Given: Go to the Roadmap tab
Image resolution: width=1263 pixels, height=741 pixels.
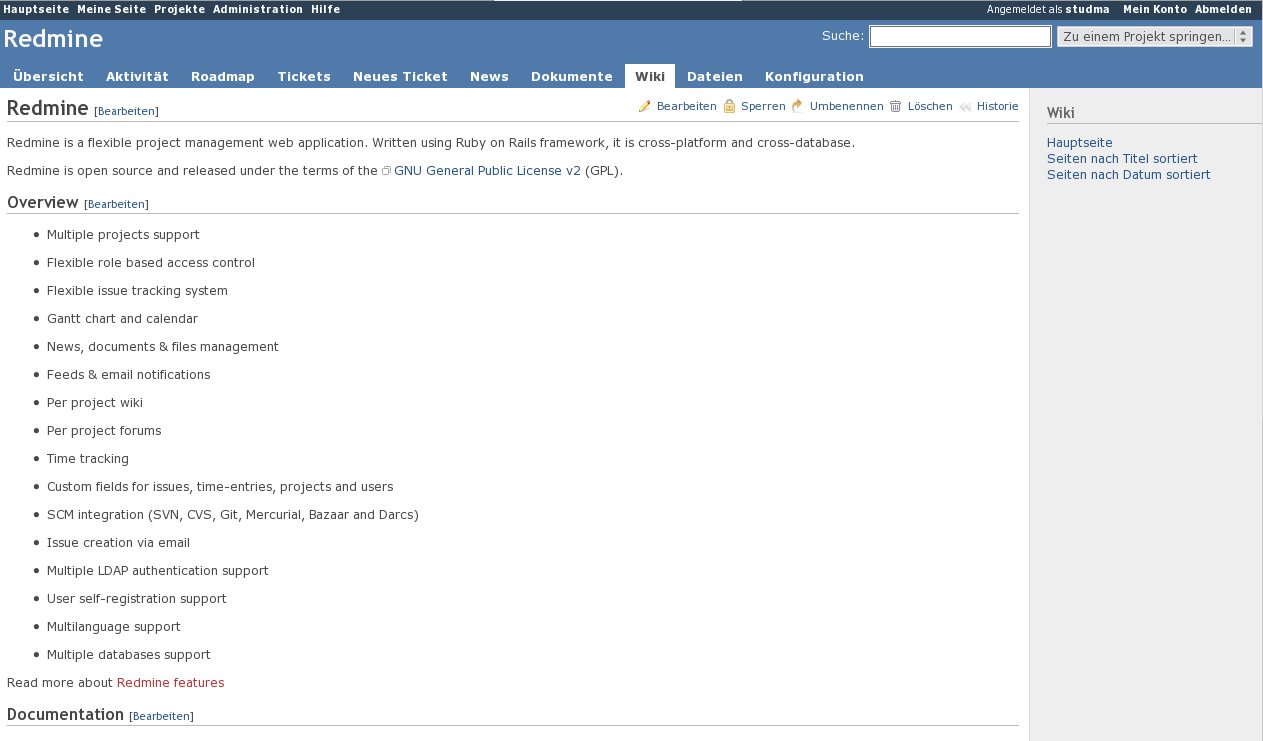Looking at the screenshot, I should pyautogui.click(x=223, y=76).
